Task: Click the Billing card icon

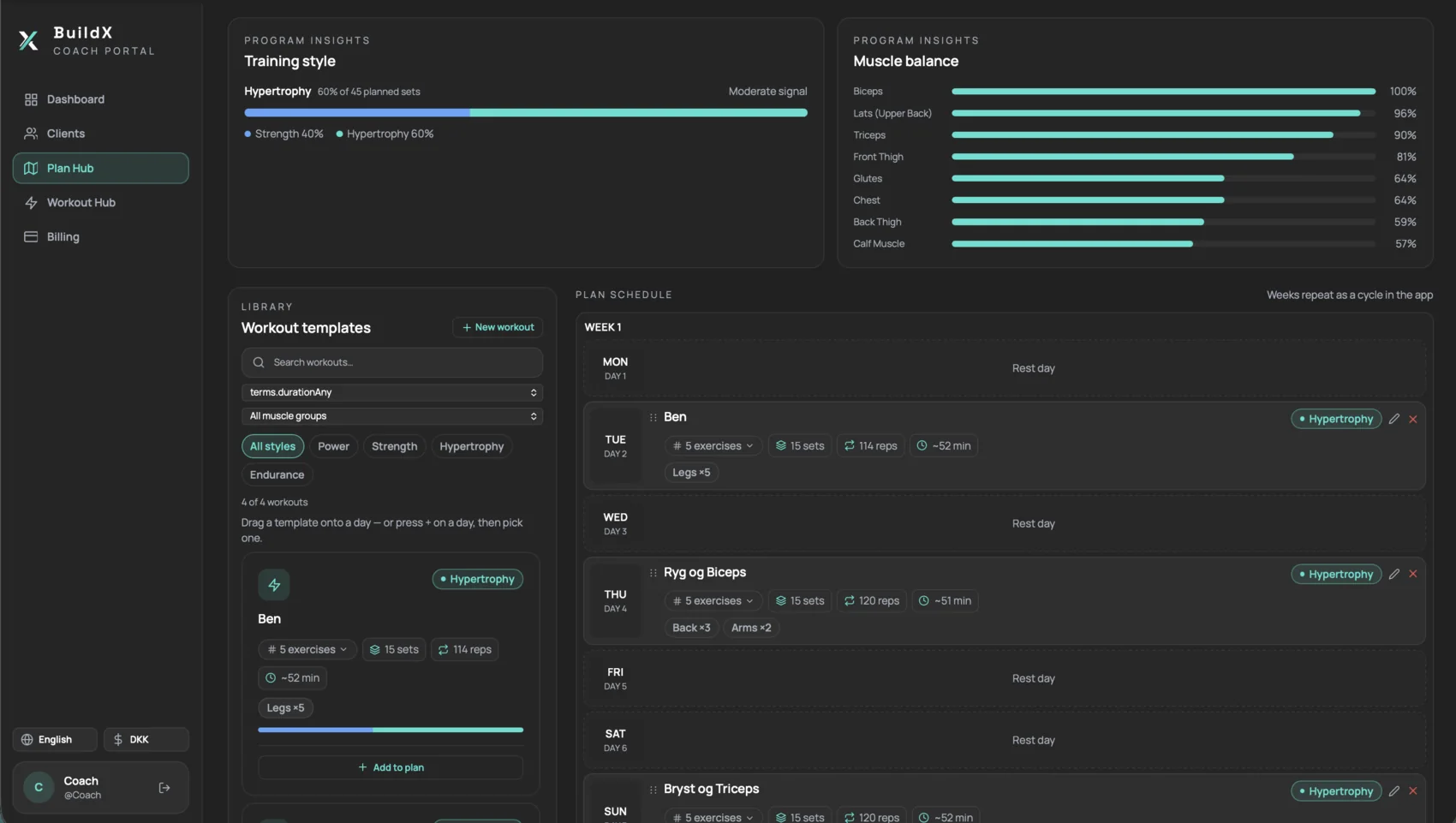Action: [x=31, y=236]
